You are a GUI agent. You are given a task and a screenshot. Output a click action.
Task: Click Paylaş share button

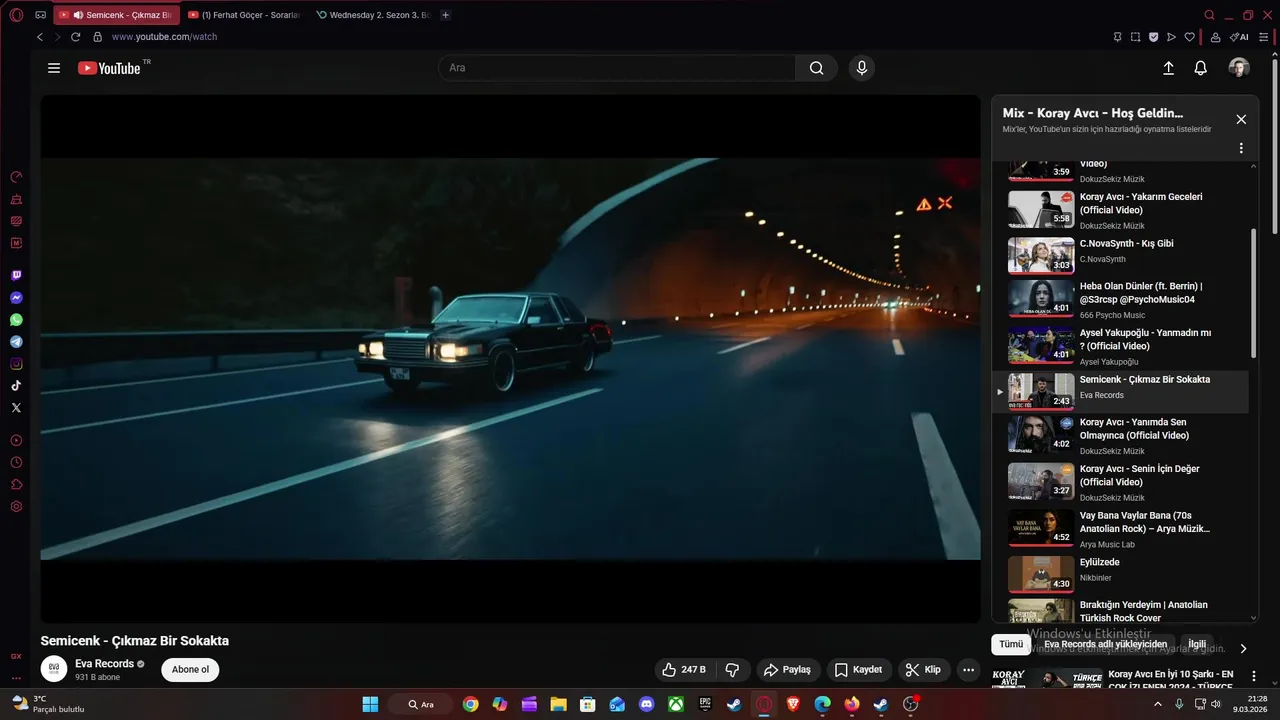789,670
